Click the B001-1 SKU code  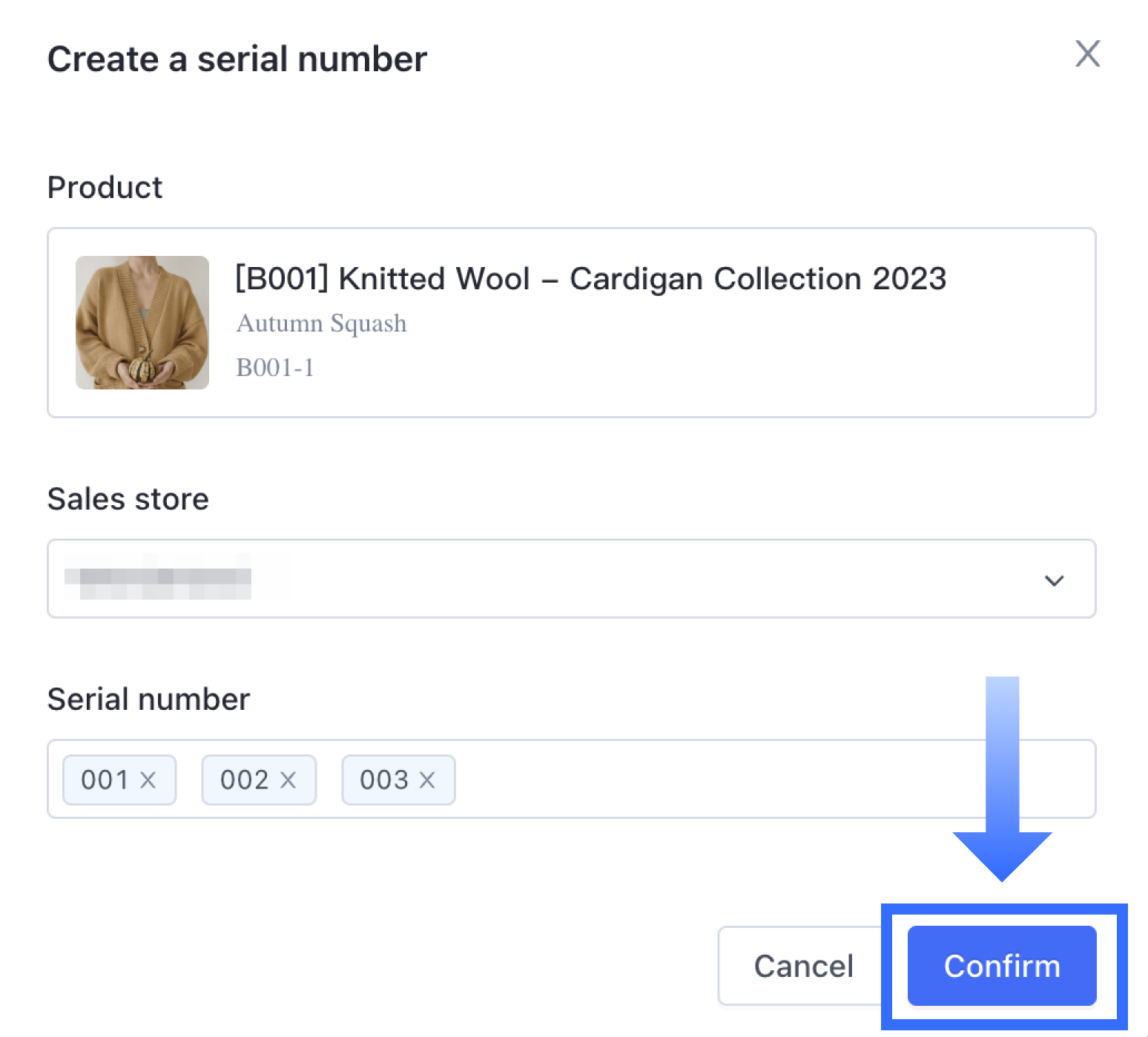point(275,367)
